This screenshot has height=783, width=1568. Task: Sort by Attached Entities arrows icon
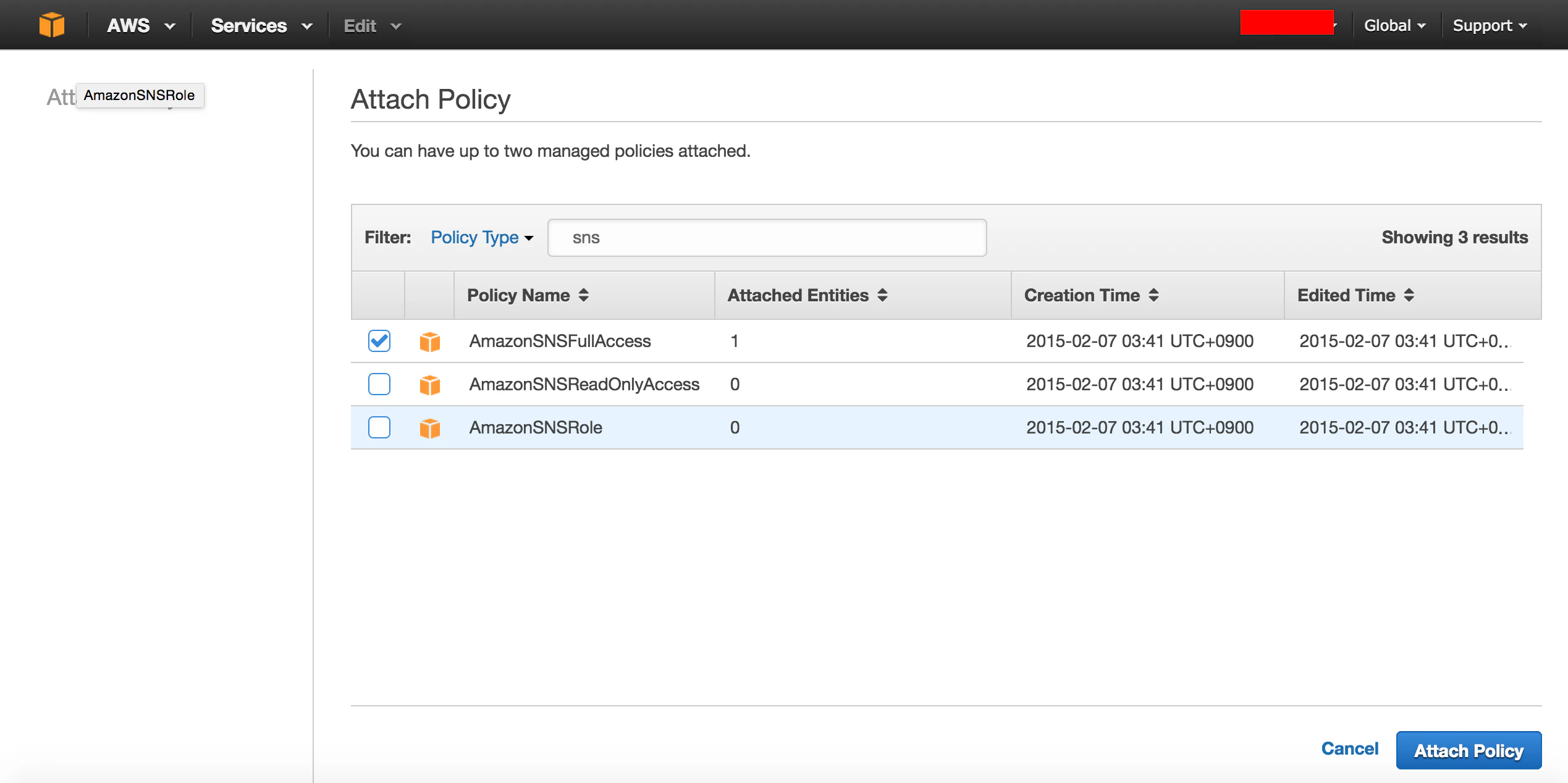click(882, 295)
